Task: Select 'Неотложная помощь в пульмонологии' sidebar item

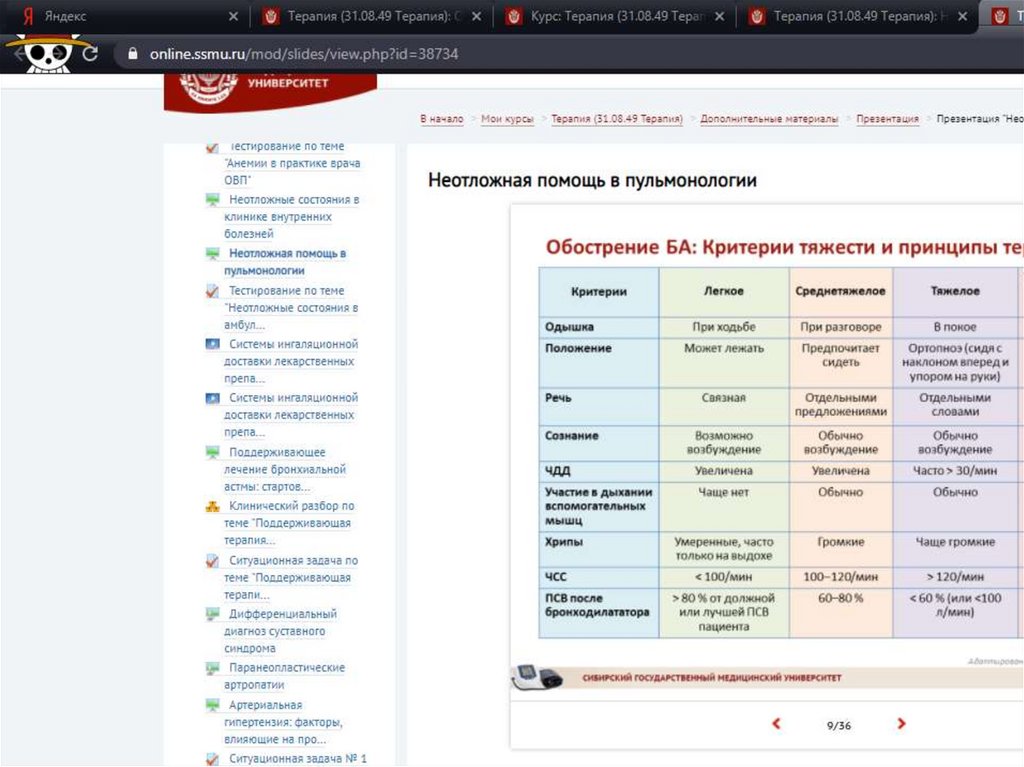Action: [285, 261]
